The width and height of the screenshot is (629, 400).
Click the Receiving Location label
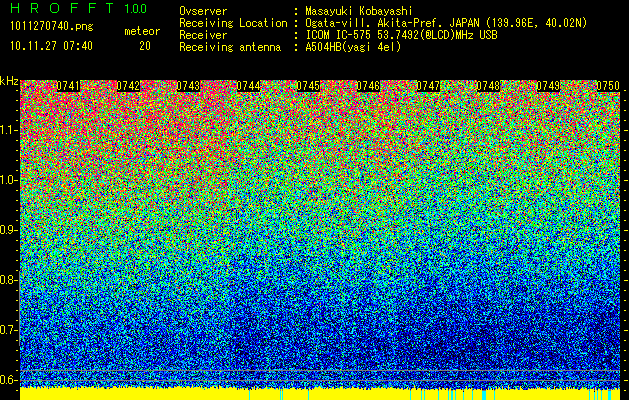point(233,23)
